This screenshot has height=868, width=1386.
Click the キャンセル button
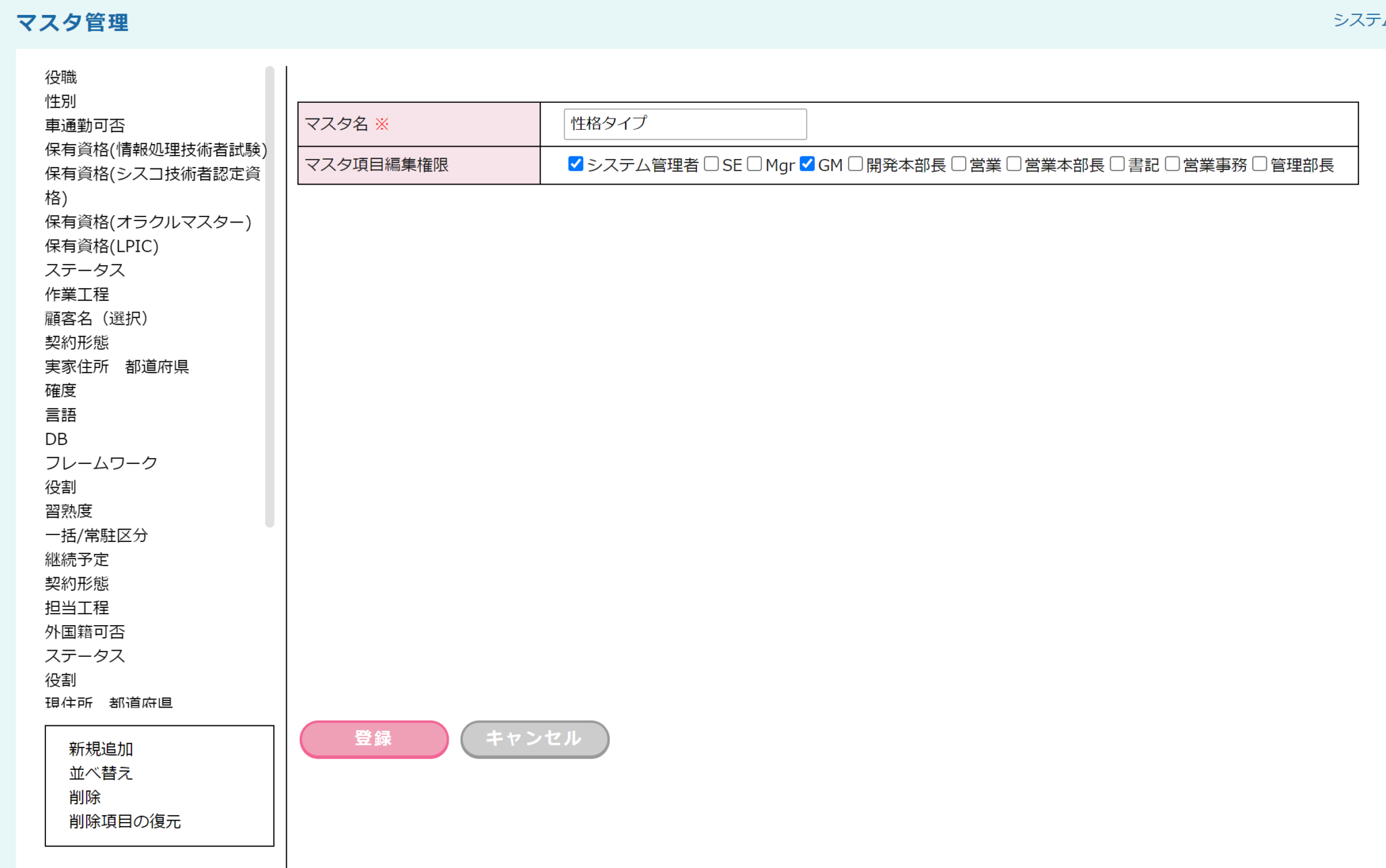535,739
